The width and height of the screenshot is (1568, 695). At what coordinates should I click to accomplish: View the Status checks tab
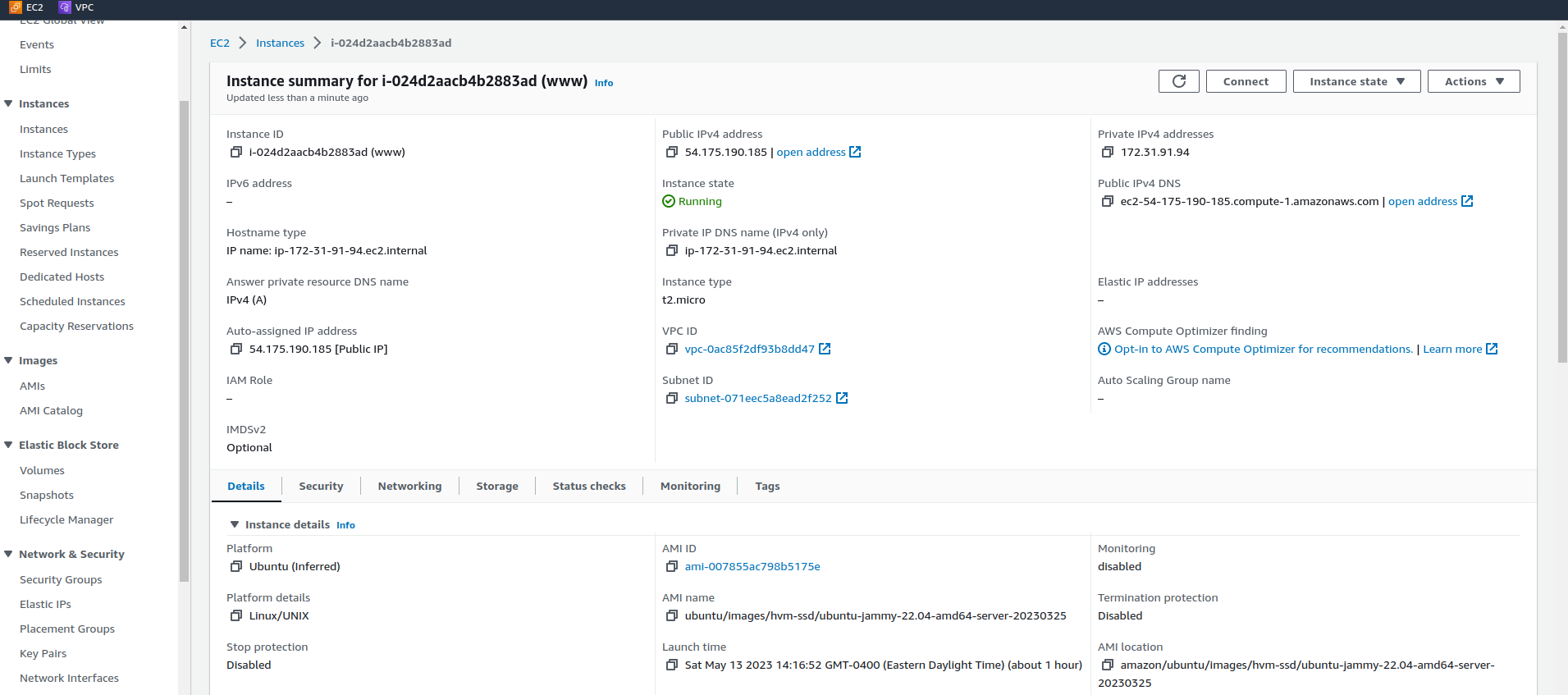[x=589, y=486]
